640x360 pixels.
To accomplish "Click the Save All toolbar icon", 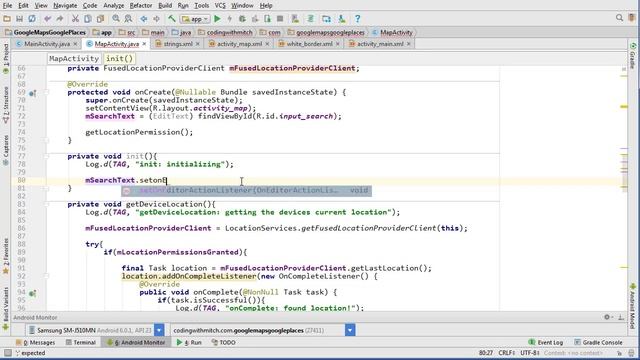I will pos(19,19).
